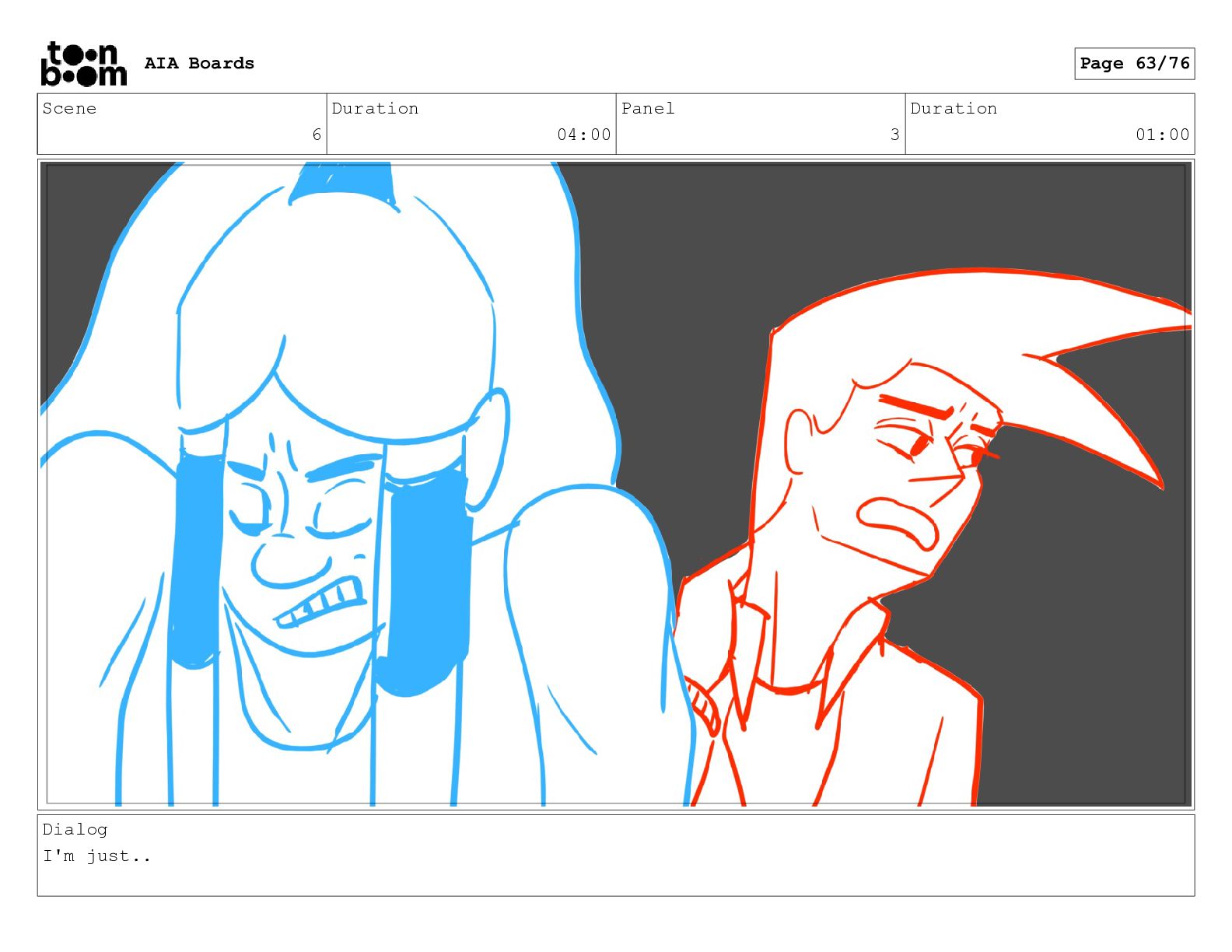
Task: Click the storyboard panel drawing
Action: tap(616, 484)
